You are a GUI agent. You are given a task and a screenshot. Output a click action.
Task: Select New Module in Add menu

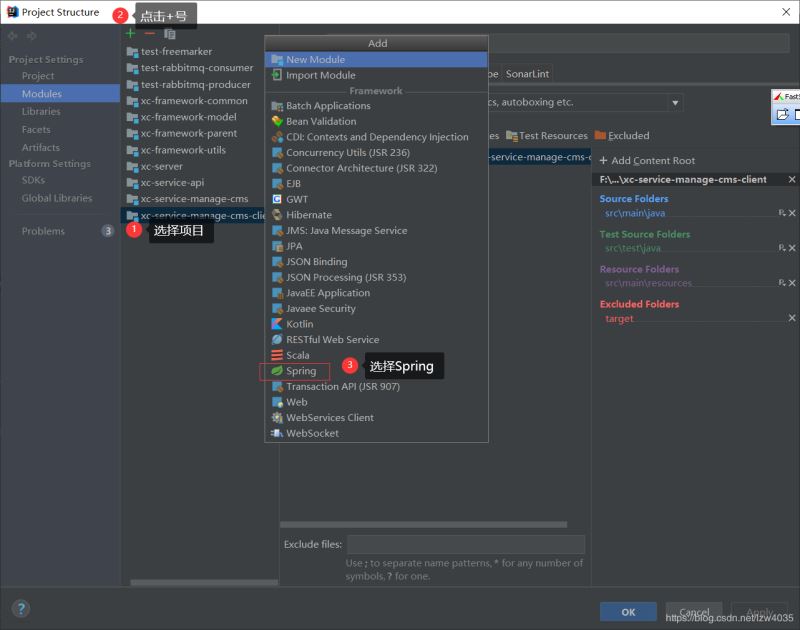pyautogui.click(x=376, y=60)
